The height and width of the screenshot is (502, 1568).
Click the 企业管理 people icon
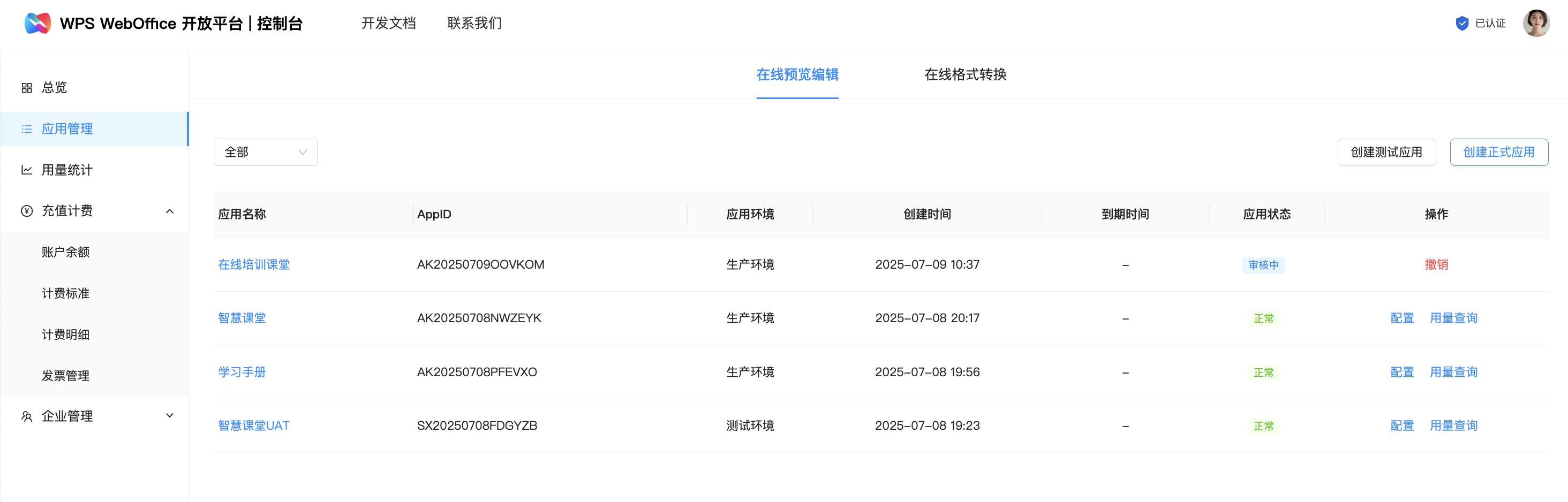click(27, 416)
